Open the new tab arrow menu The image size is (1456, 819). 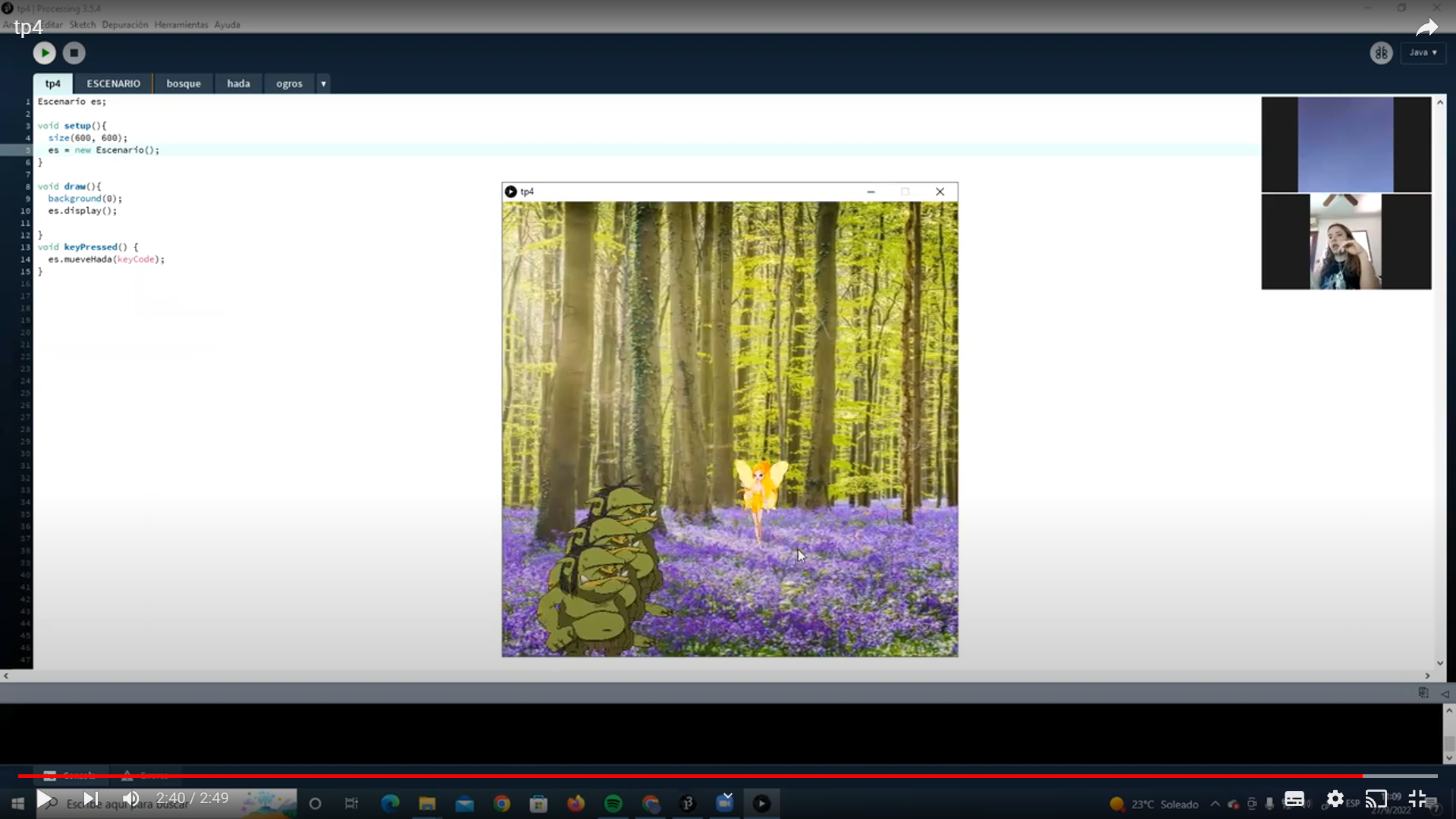[x=323, y=83]
